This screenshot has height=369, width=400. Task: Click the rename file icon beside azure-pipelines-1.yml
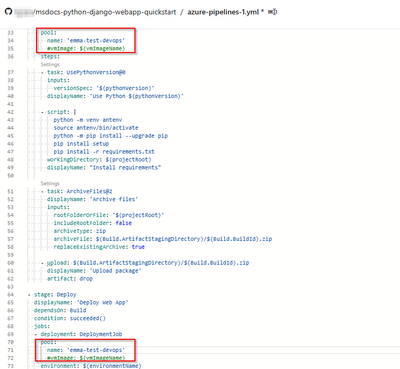272,12
